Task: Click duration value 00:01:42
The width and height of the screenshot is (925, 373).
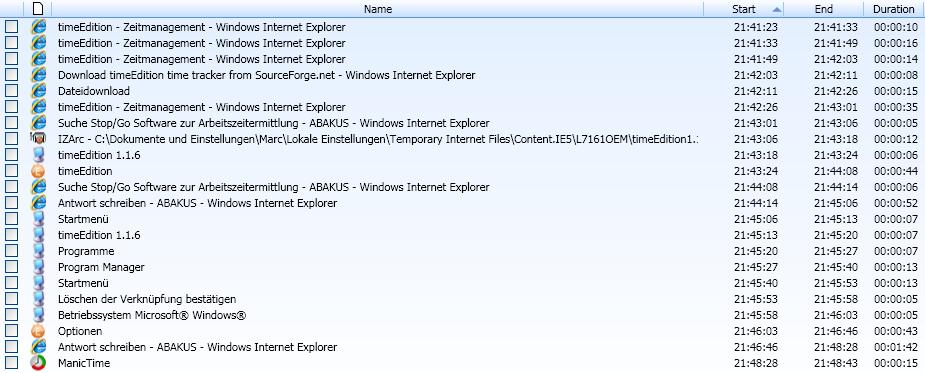Action: point(896,347)
